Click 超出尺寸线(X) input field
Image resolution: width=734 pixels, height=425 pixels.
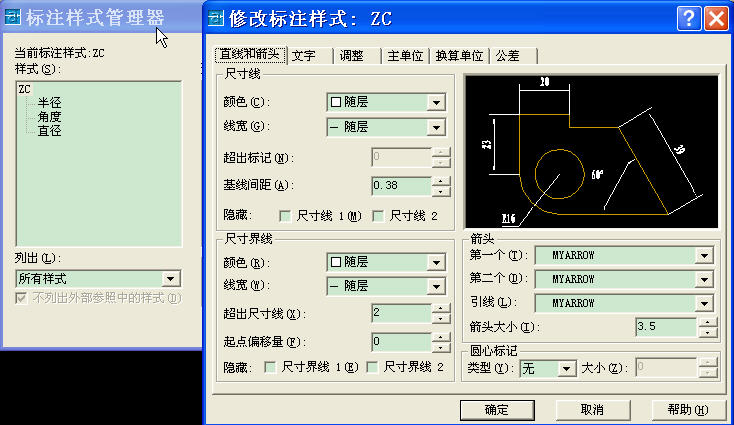(x=401, y=313)
